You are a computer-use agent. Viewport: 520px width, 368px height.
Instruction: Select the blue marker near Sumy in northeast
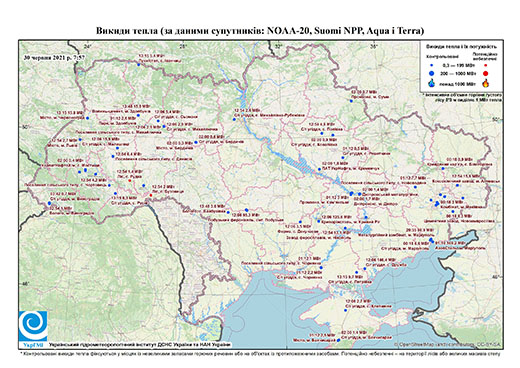[x=351, y=101]
